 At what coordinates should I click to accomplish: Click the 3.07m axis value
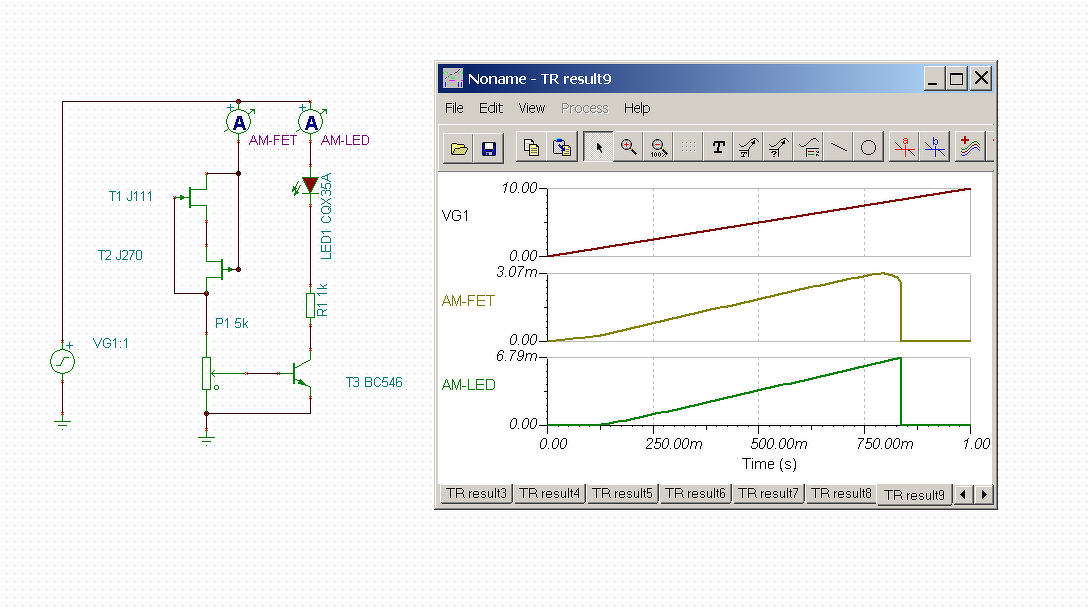(516, 272)
